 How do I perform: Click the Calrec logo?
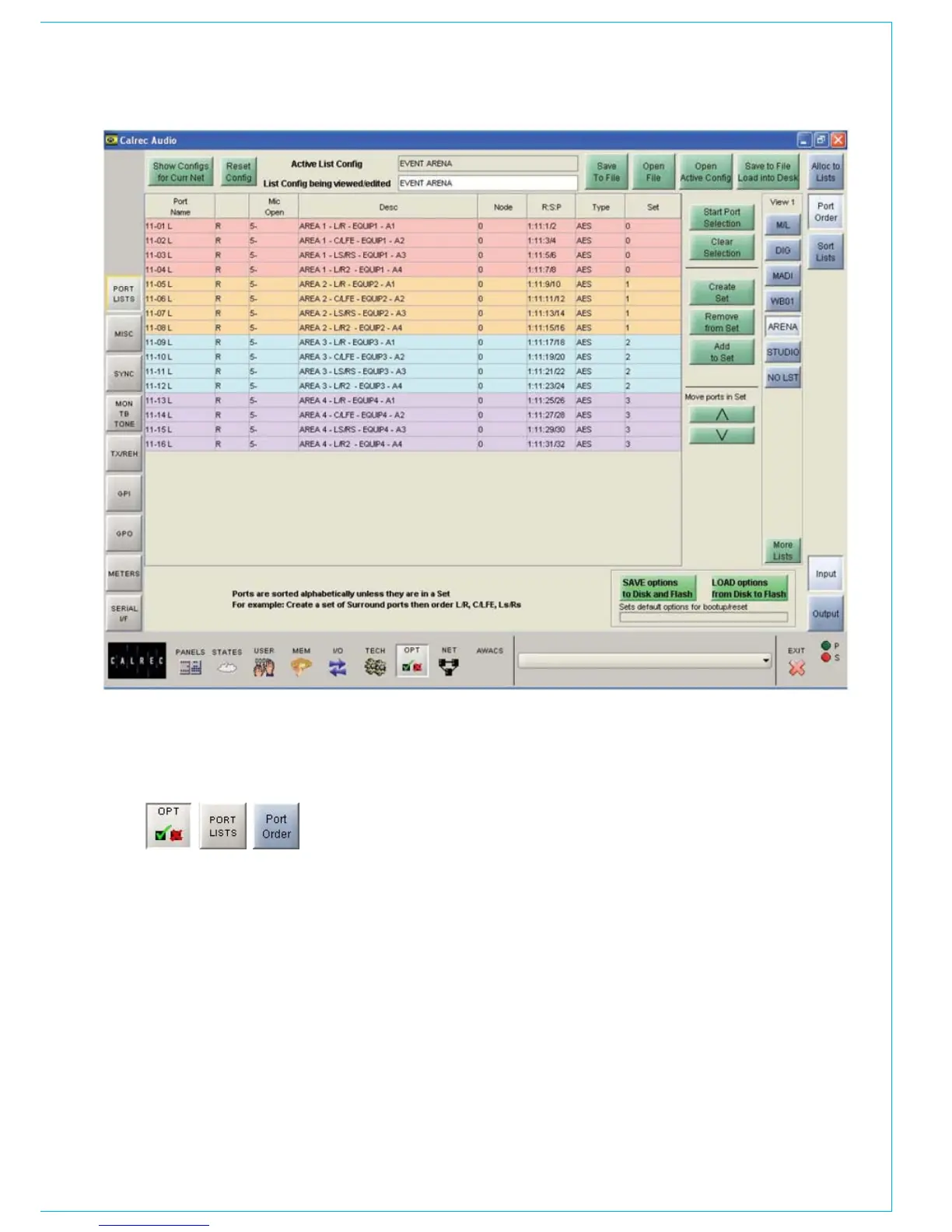[137, 660]
